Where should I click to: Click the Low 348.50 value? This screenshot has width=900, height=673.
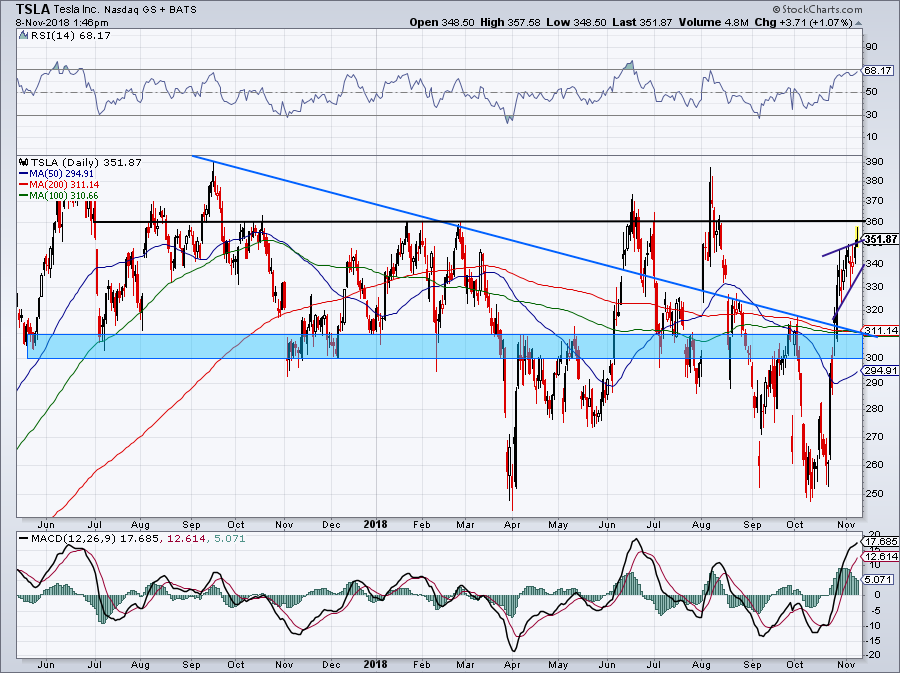point(576,22)
